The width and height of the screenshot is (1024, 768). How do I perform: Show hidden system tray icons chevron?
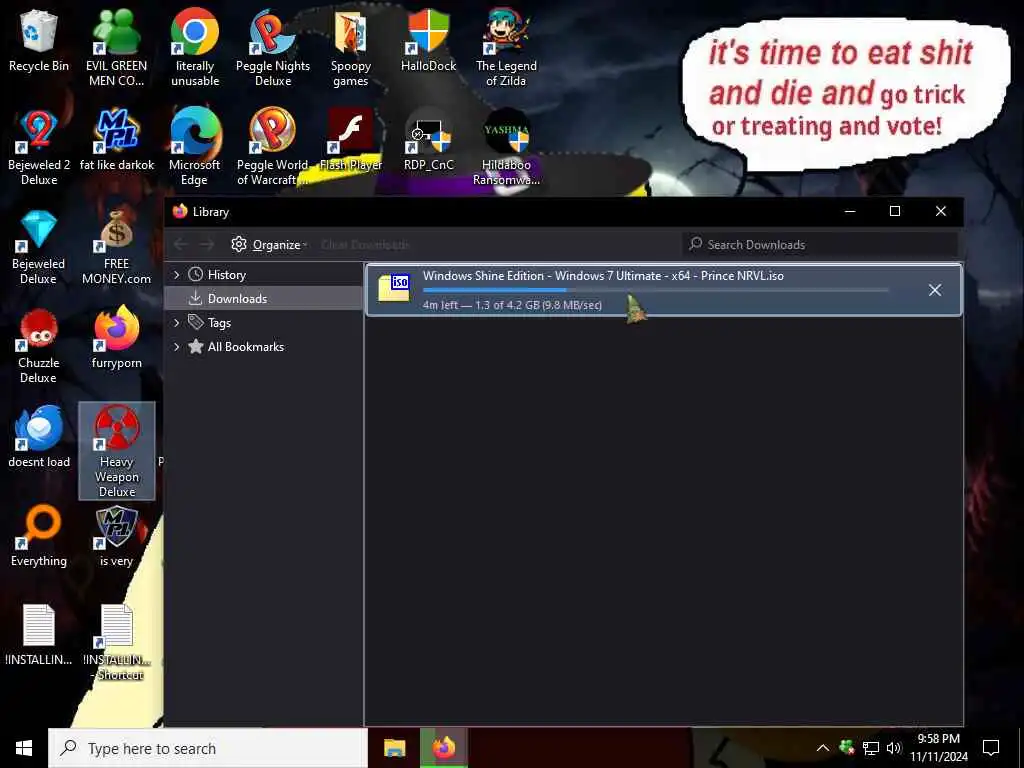click(x=823, y=748)
